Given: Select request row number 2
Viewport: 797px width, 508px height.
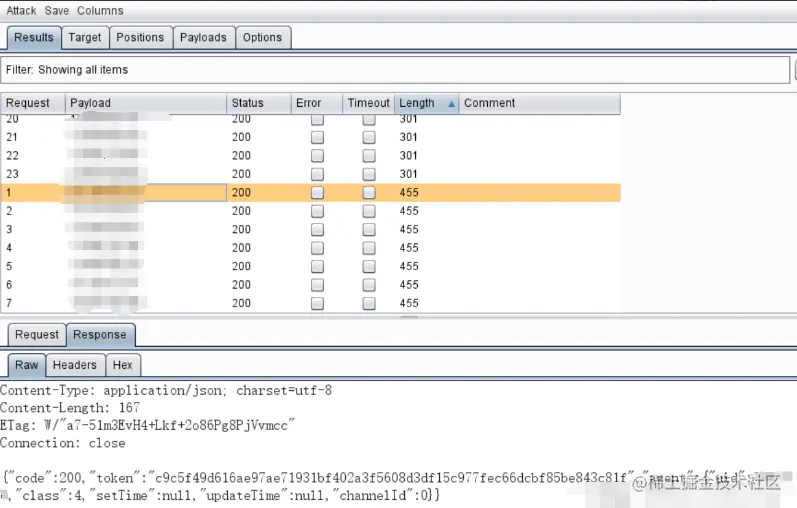Looking at the screenshot, I should coord(310,211).
